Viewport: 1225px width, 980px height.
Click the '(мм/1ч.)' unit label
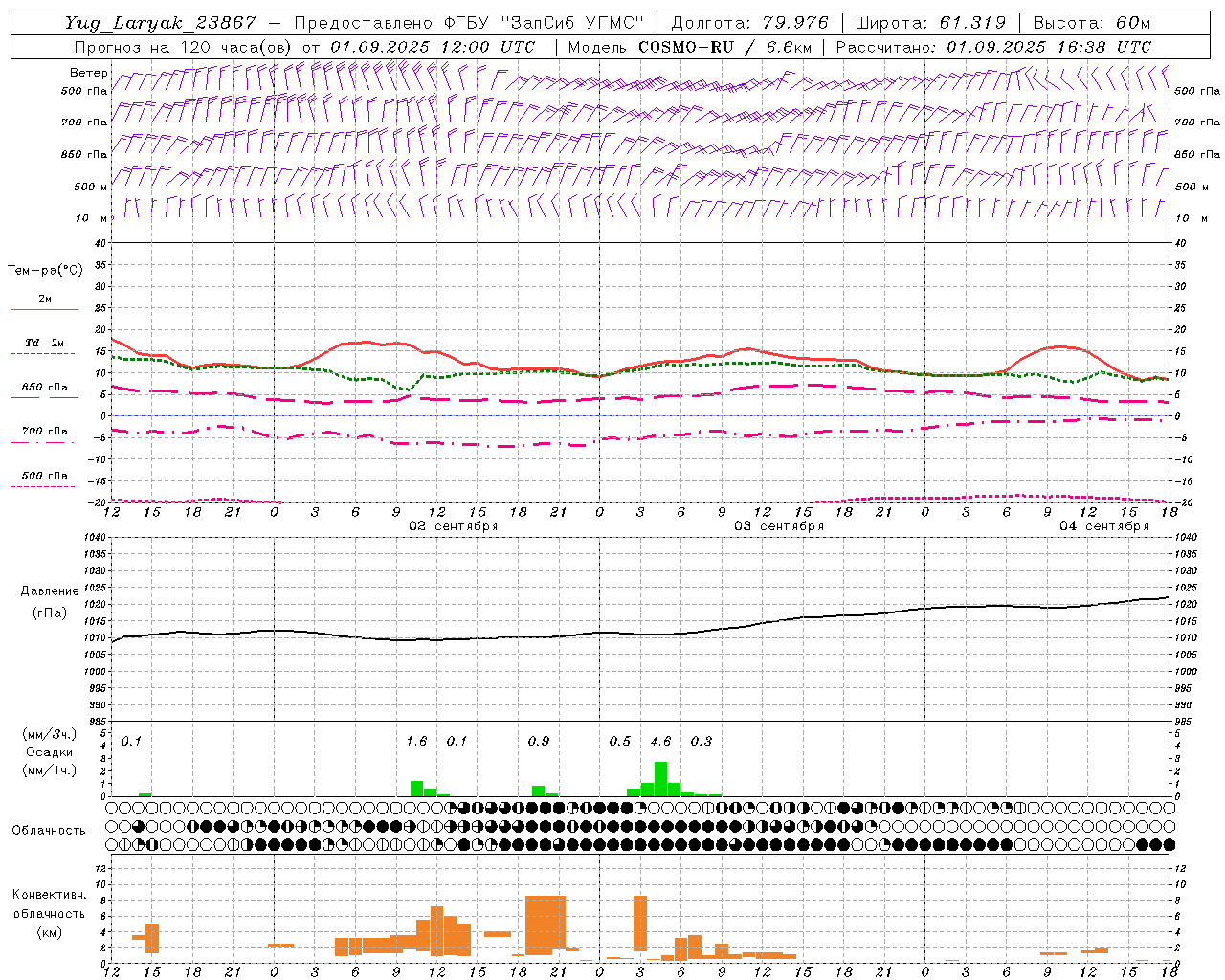pos(50,769)
